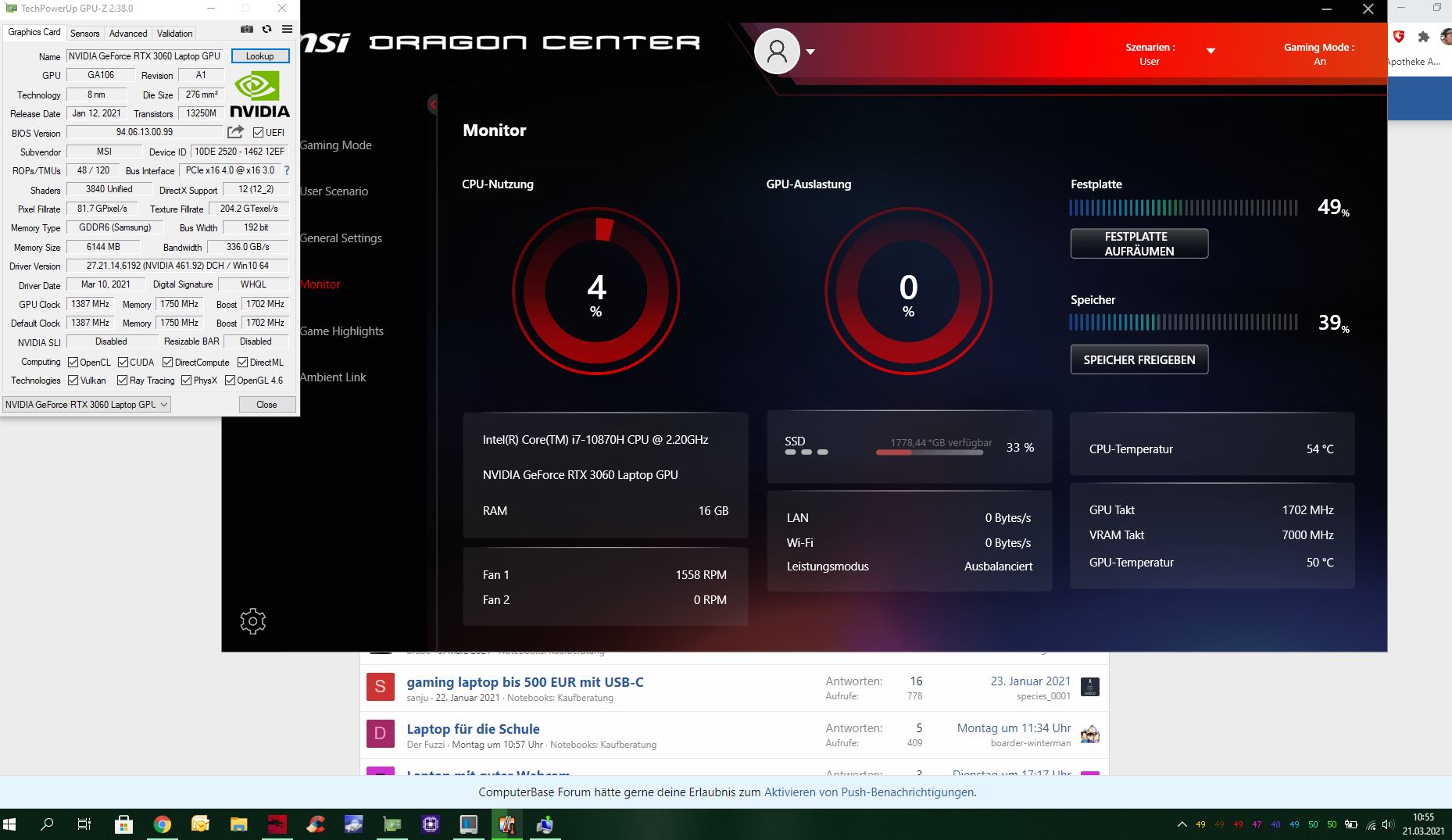Collapse the Dragon Center sidebar arrow
Screen dimensions: 1452x840
432,104
